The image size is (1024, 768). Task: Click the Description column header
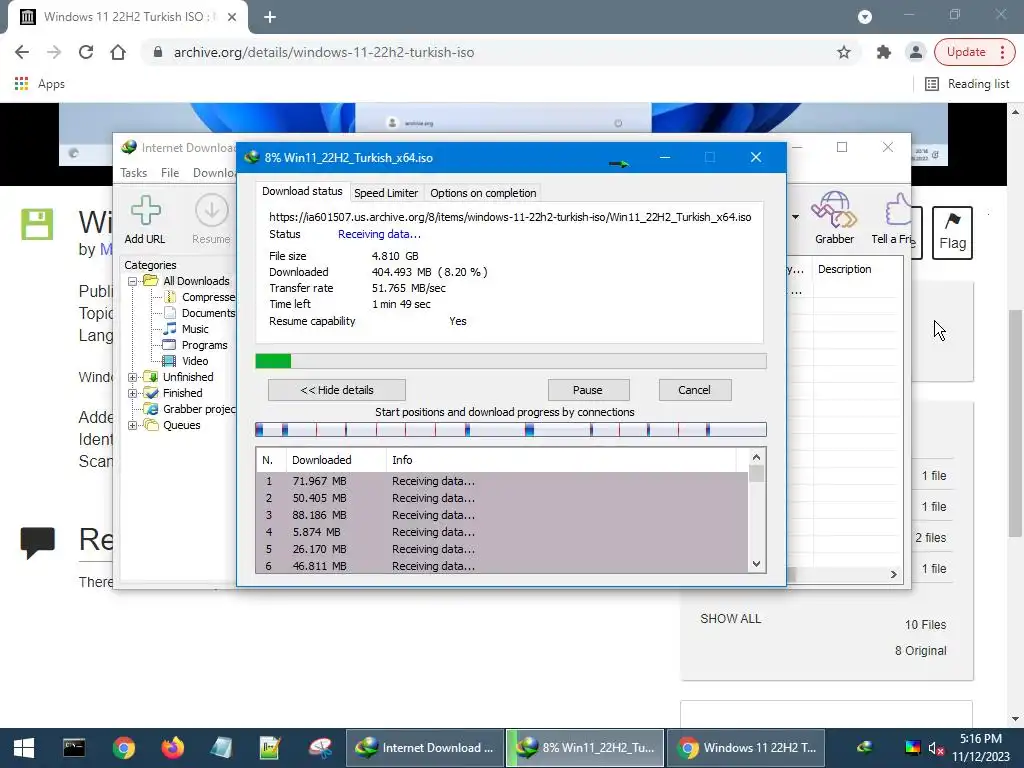[844, 269]
